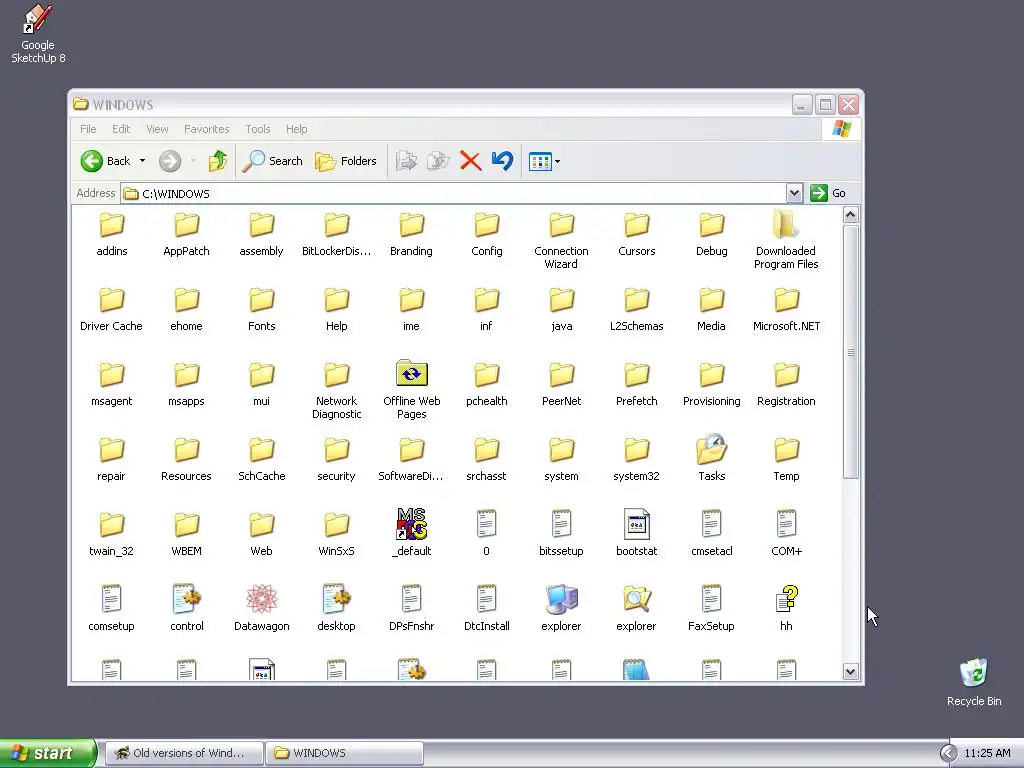Screen dimensions: 1024x768
Task: Open the Search pane
Action: coord(272,161)
